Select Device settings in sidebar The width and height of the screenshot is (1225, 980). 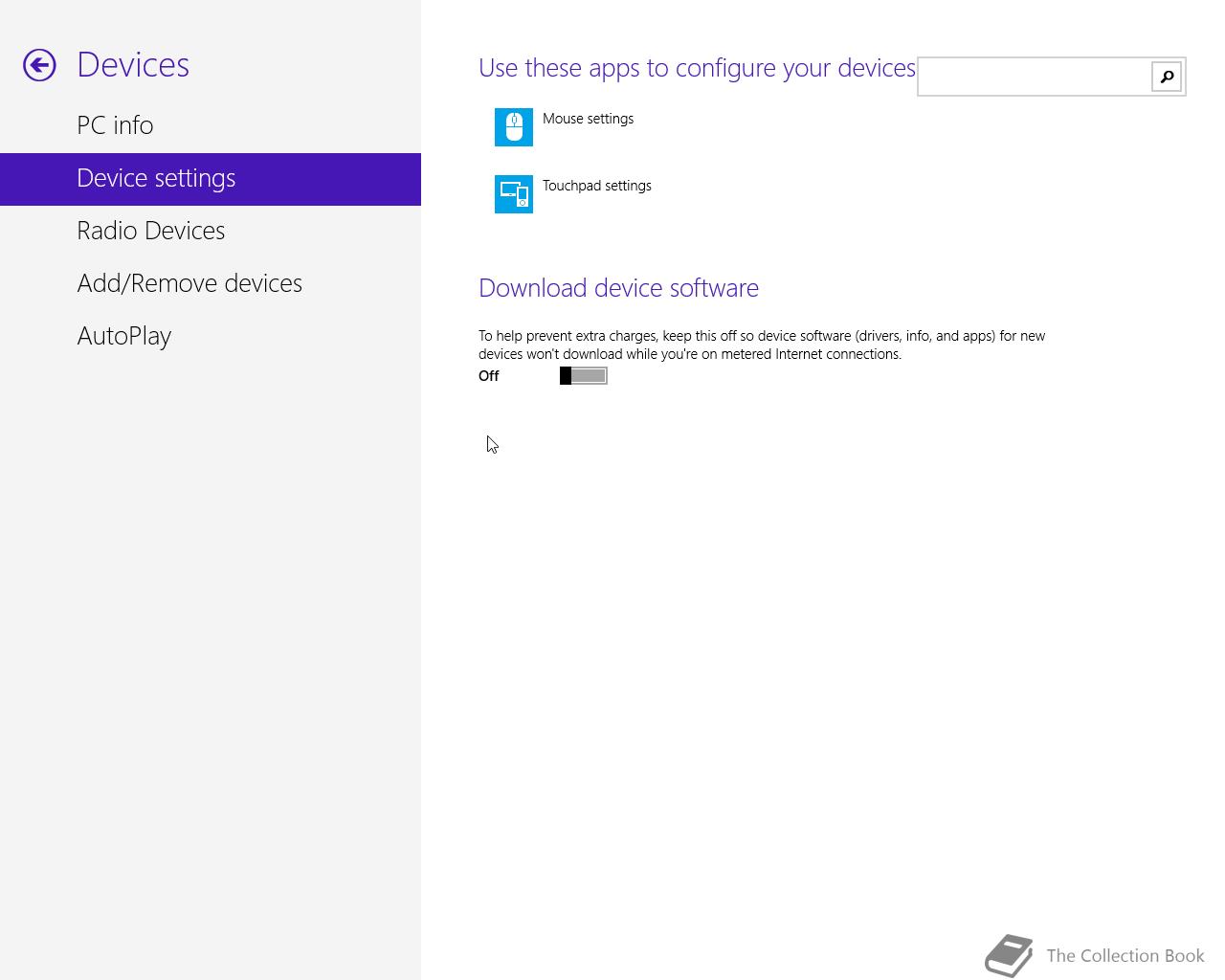[x=211, y=179]
